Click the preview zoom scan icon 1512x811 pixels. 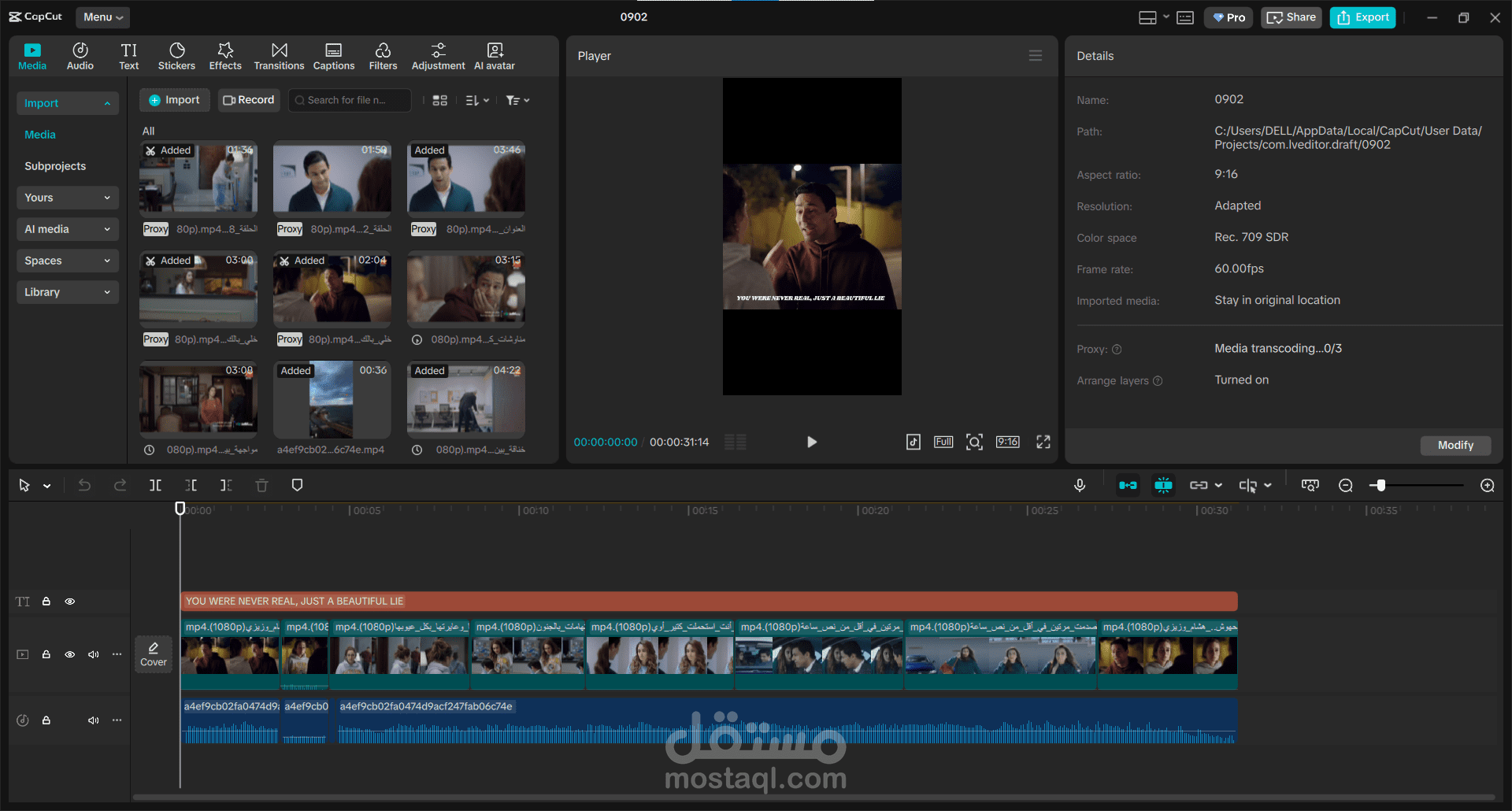coord(974,442)
